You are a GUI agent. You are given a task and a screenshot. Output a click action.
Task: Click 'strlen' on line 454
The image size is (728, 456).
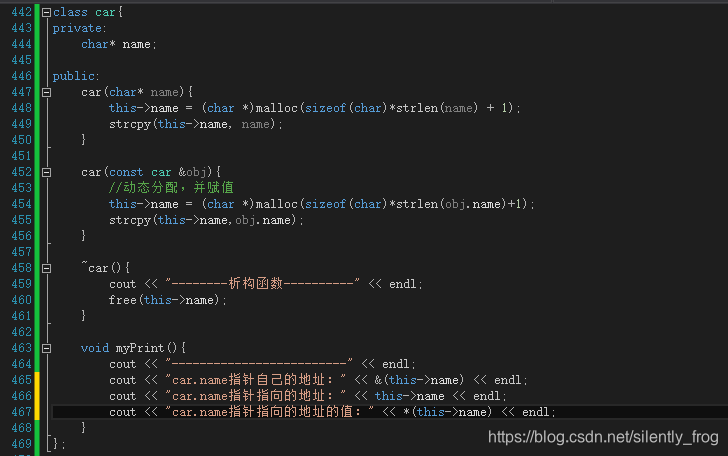[x=416, y=204]
